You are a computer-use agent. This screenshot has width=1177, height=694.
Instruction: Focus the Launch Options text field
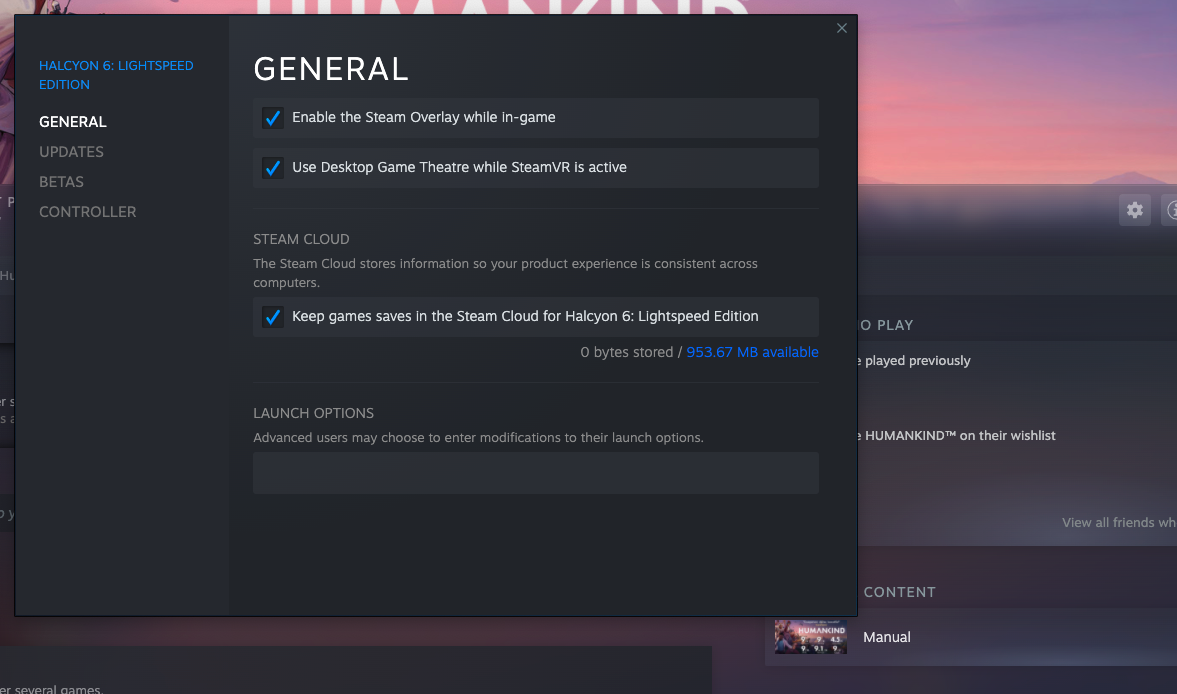coord(536,473)
